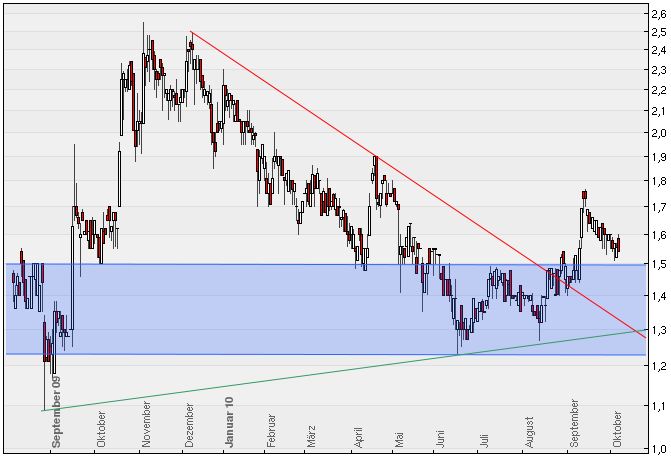The width and height of the screenshot is (671, 457).
Task: Click the price label 1,1
Action: pyautogui.click(x=659, y=406)
